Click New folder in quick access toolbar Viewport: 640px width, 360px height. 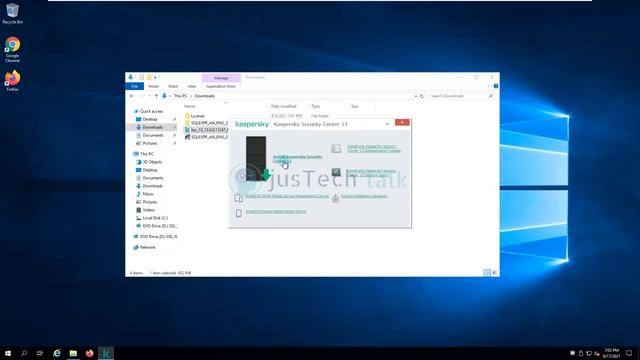[x=149, y=77]
